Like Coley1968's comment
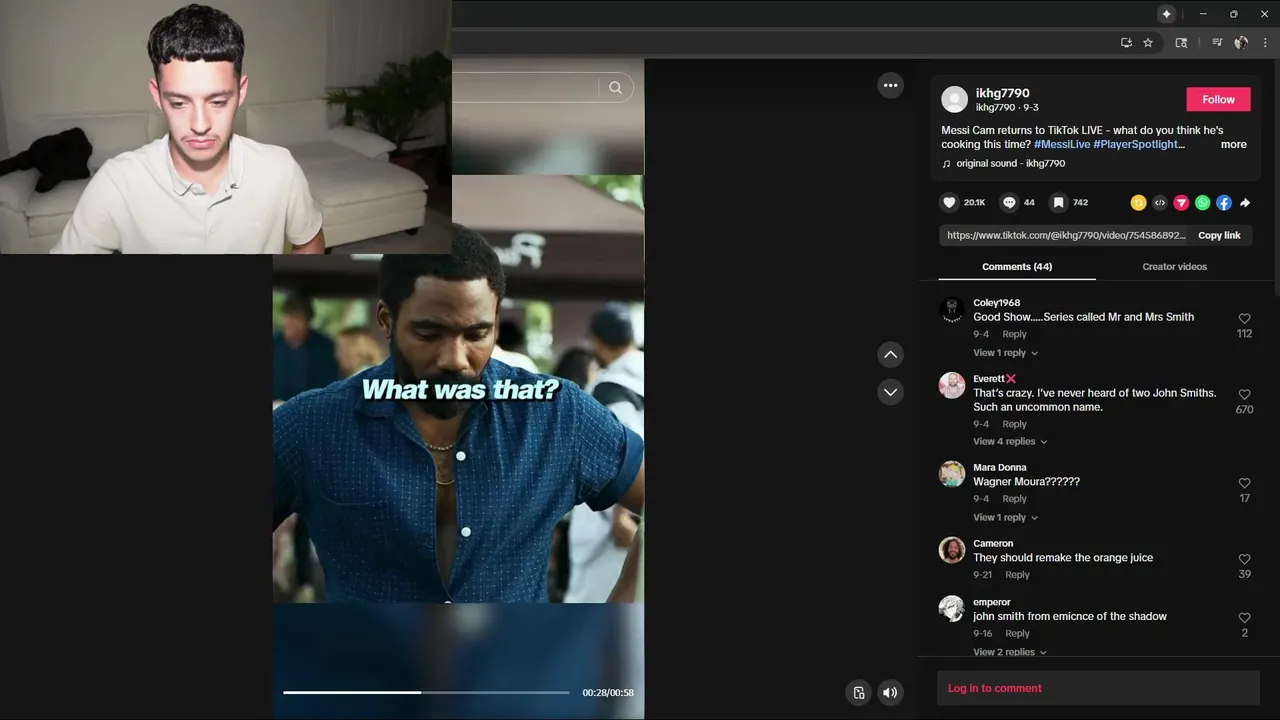Image resolution: width=1280 pixels, height=720 pixels. [1244, 319]
